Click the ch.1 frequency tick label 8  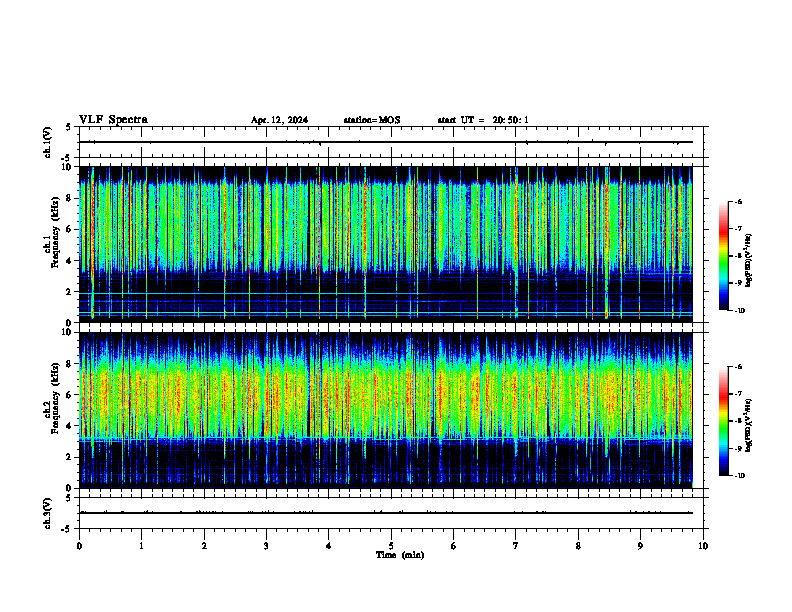tap(70, 198)
